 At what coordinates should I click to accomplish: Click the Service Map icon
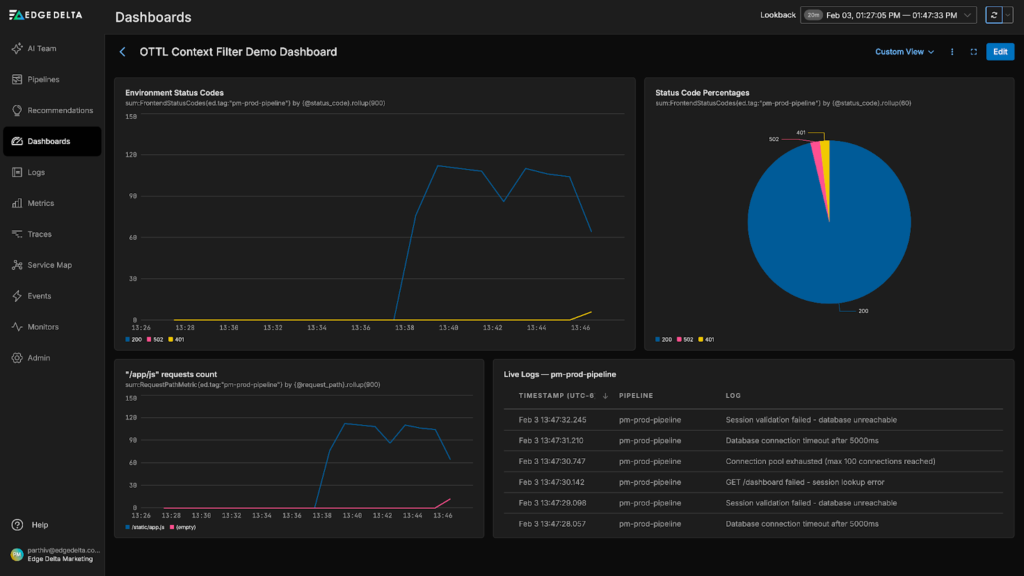pos(18,265)
